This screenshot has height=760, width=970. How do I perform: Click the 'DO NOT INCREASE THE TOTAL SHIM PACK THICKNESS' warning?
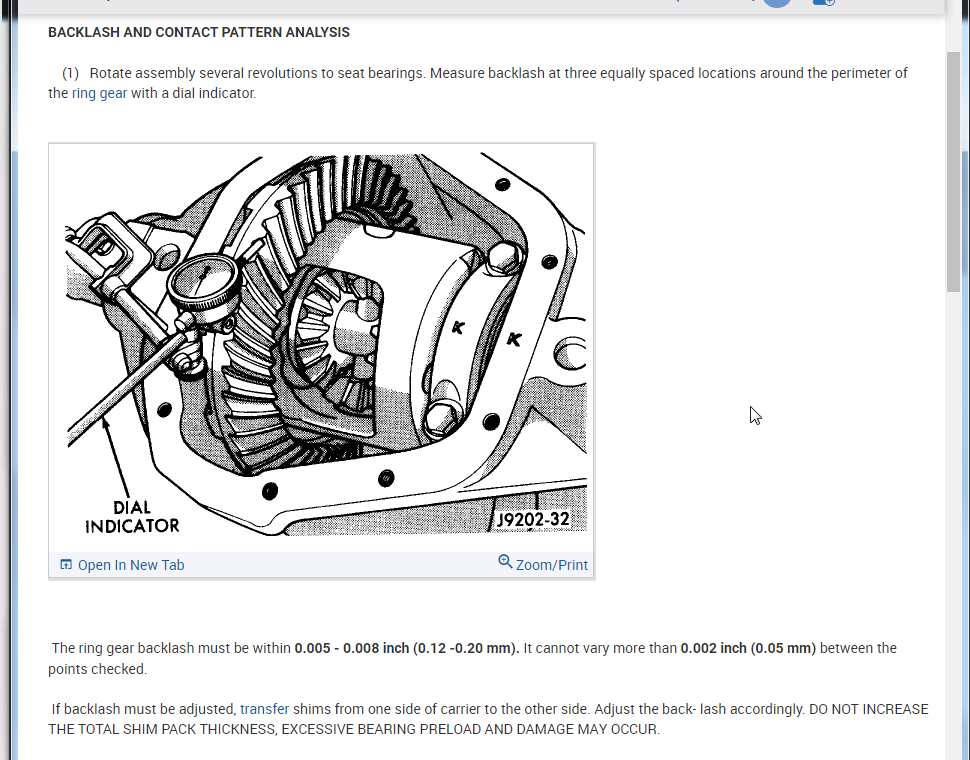(x=488, y=719)
